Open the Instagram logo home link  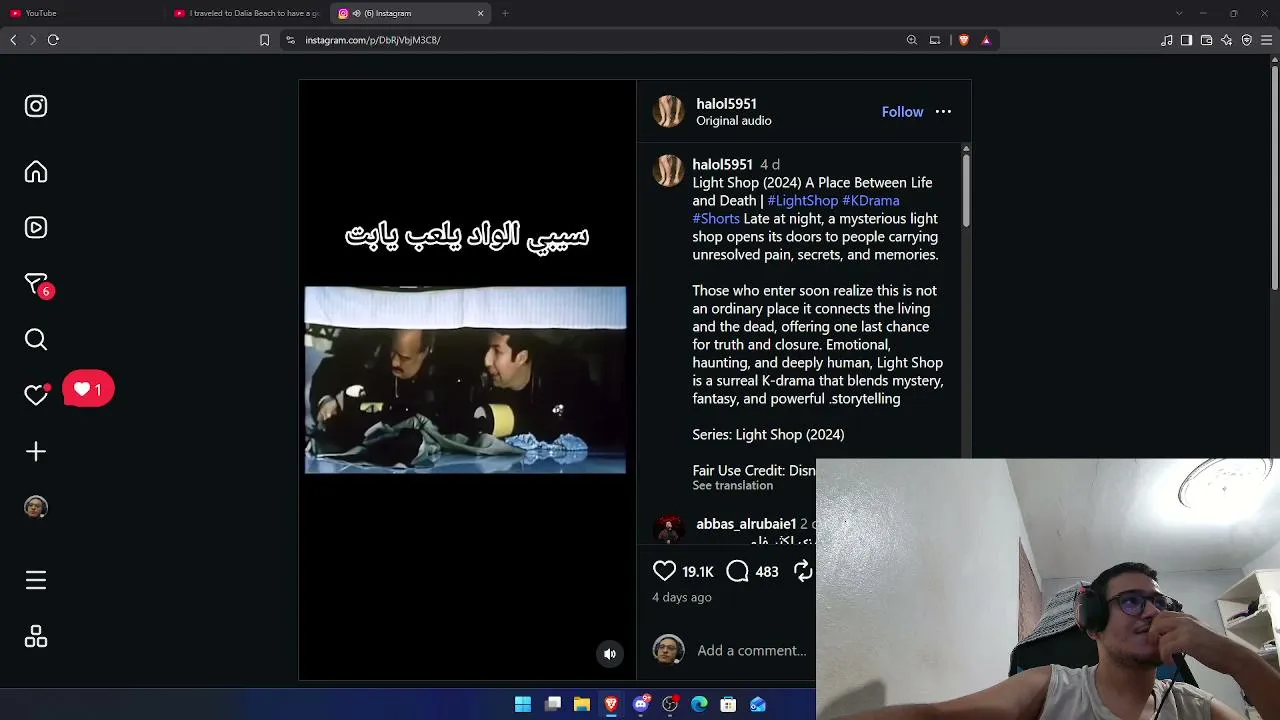point(36,106)
